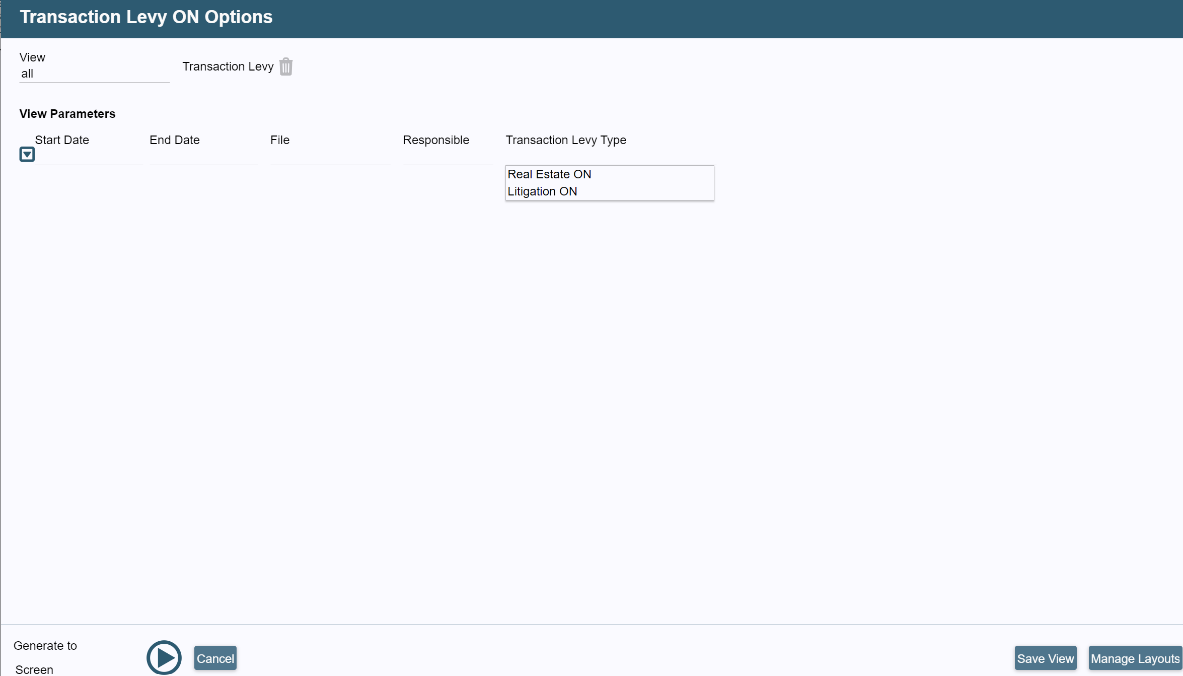Run the report with the play icon
Image resolution: width=1183 pixels, height=676 pixels.
coord(163,657)
